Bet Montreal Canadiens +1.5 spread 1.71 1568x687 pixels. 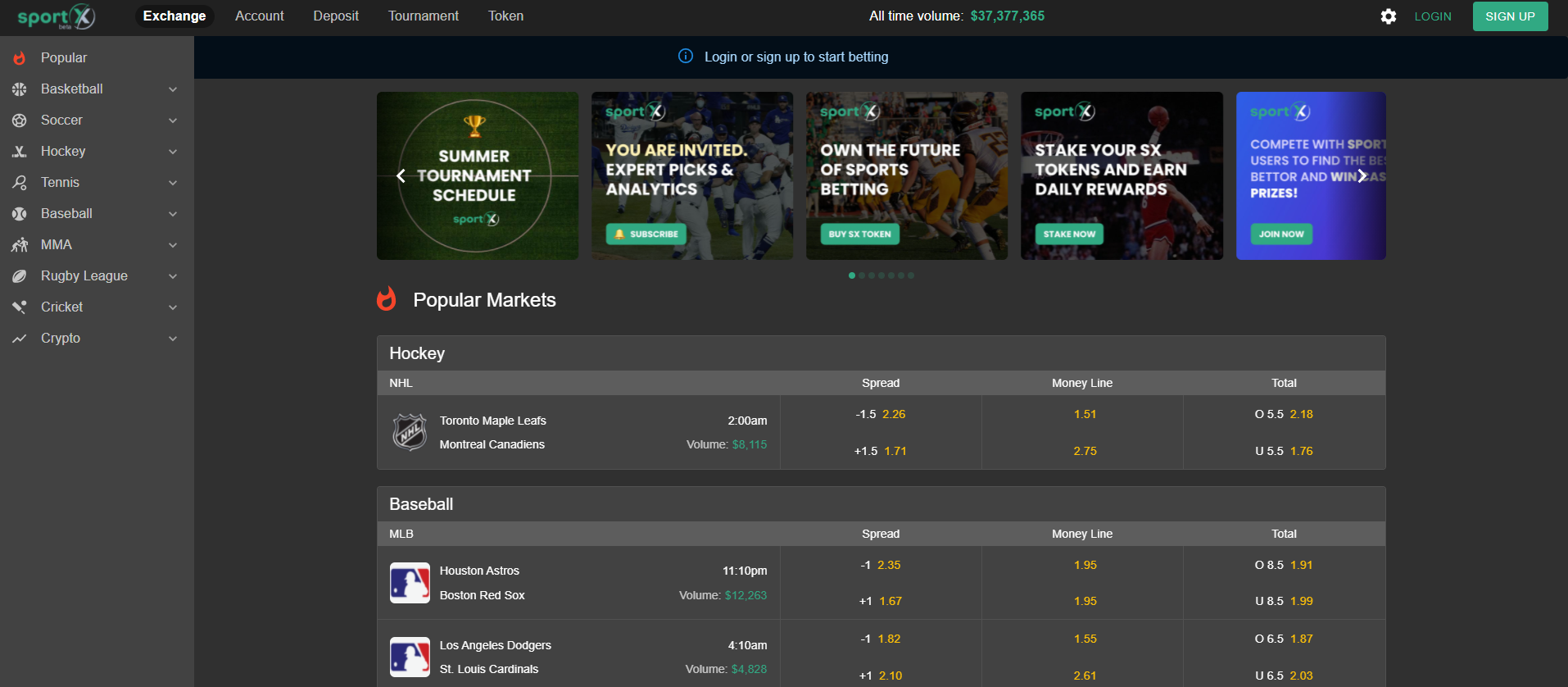pos(881,451)
